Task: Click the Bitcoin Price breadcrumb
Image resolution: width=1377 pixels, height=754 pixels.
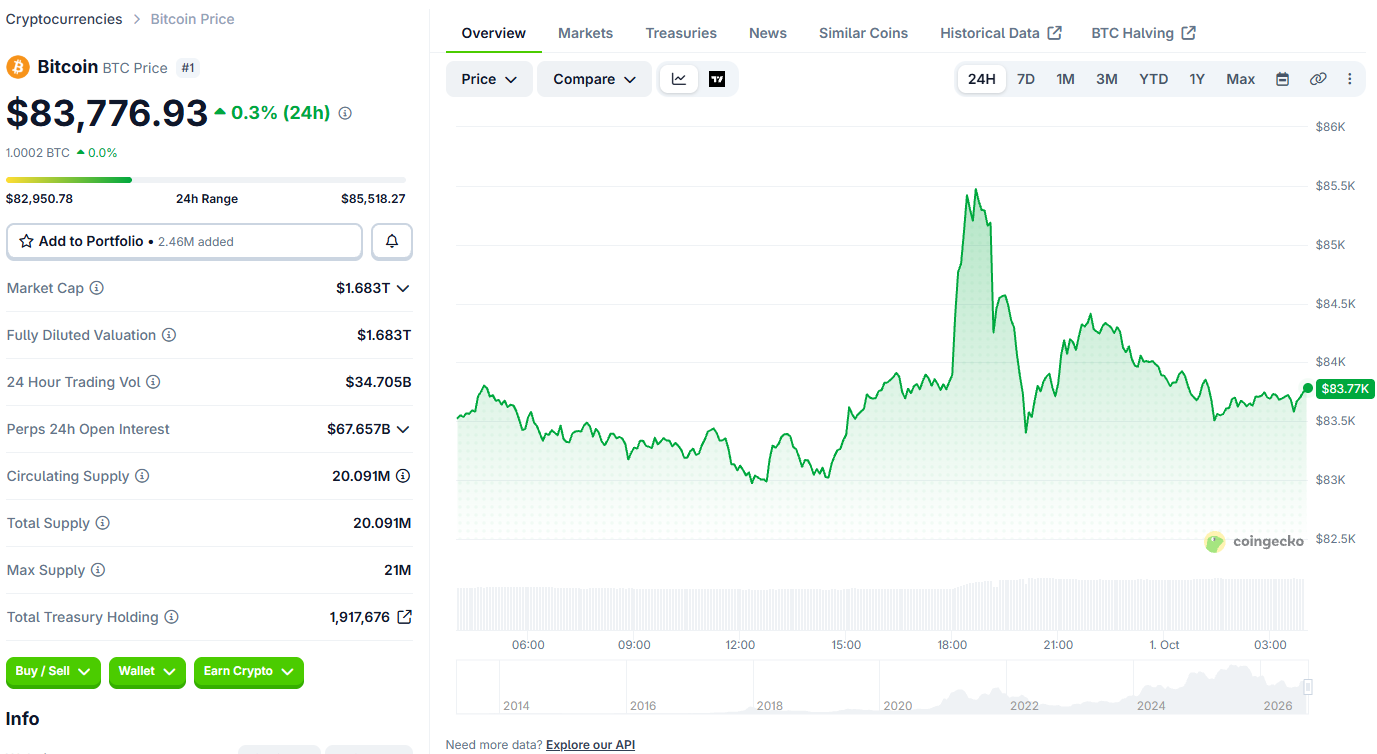Action: tap(193, 19)
